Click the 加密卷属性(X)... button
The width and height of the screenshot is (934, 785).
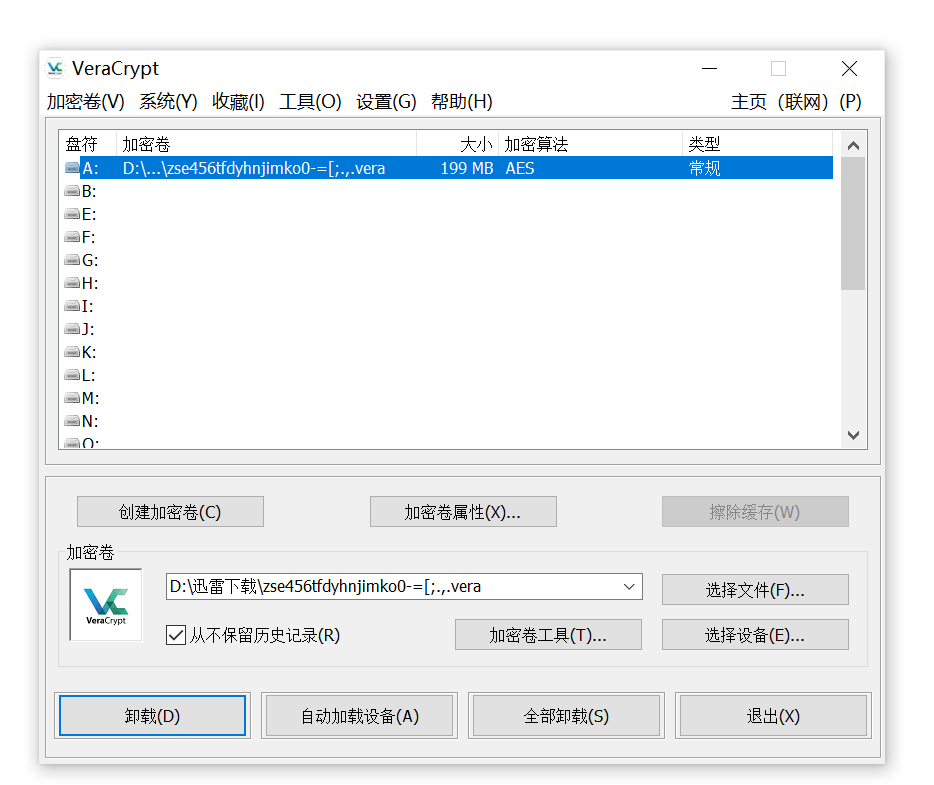pyautogui.click(x=463, y=512)
